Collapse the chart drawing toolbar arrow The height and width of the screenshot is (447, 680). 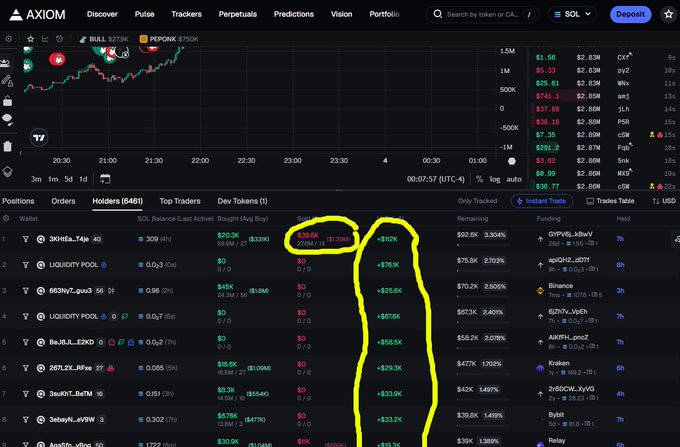pos(20,153)
